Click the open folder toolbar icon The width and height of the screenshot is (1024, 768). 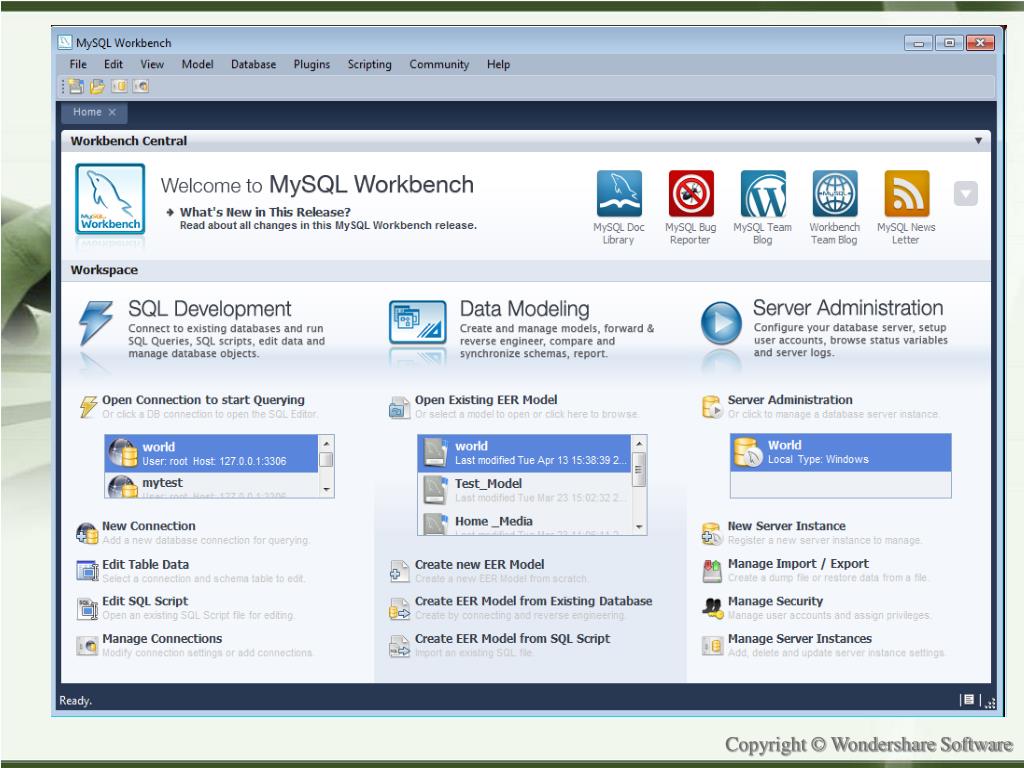pos(97,86)
